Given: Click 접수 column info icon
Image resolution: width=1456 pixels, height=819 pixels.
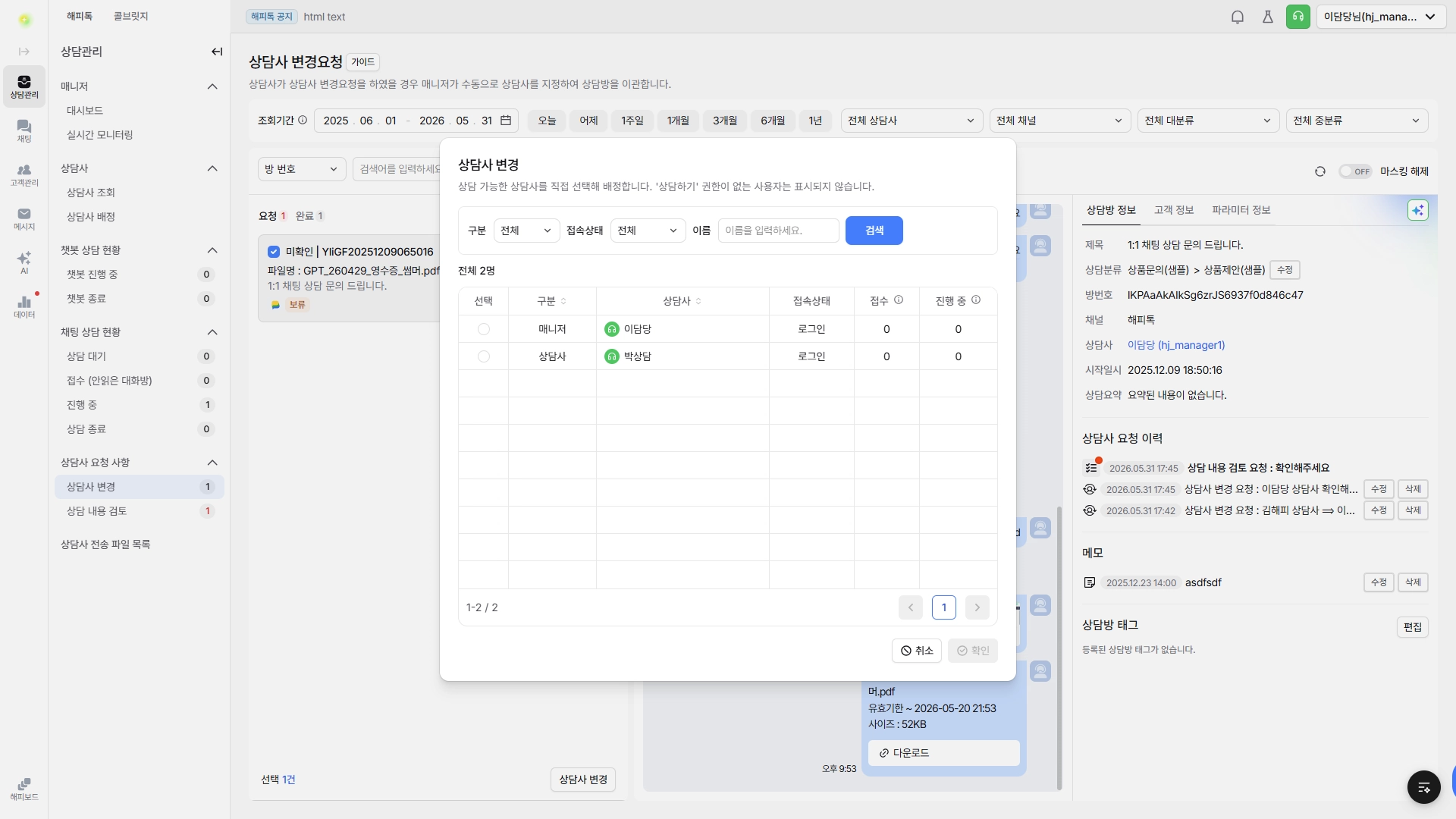Looking at the screenshot, I should (x=899, y=300).
